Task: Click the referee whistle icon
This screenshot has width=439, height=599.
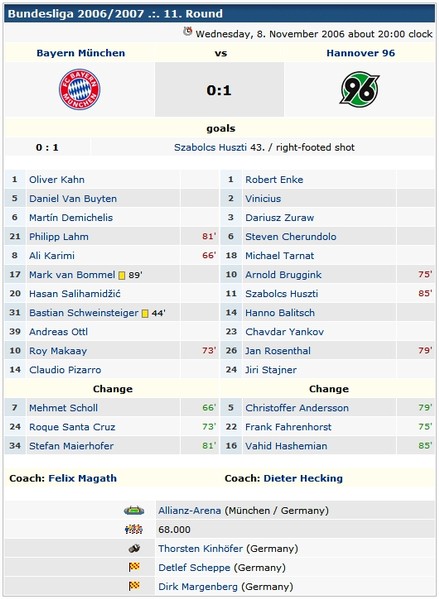Action: 134,549
